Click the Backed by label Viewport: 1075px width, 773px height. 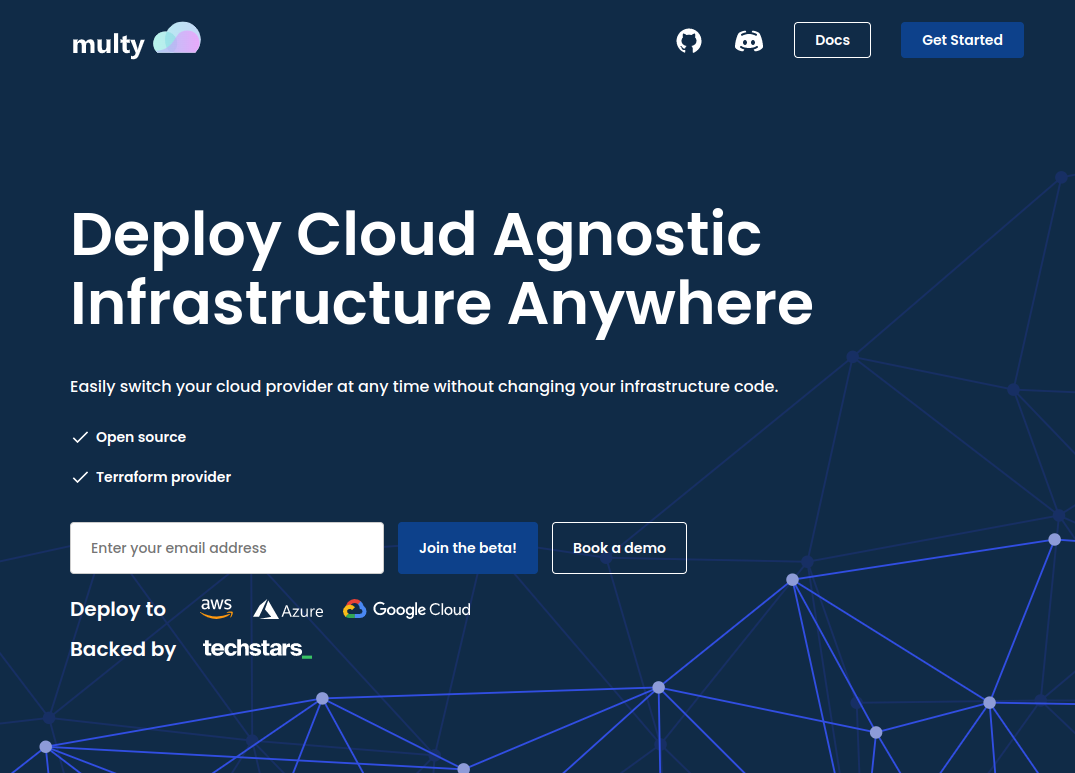(x=123, y=649)
